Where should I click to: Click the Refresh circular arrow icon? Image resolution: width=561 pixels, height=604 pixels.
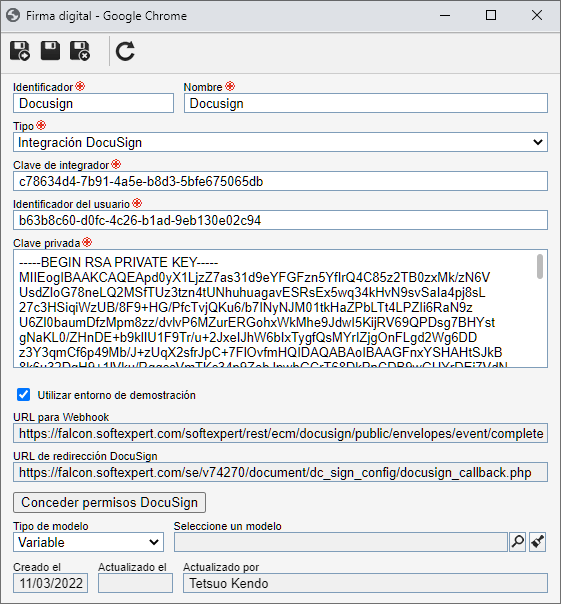click(125, 51)
